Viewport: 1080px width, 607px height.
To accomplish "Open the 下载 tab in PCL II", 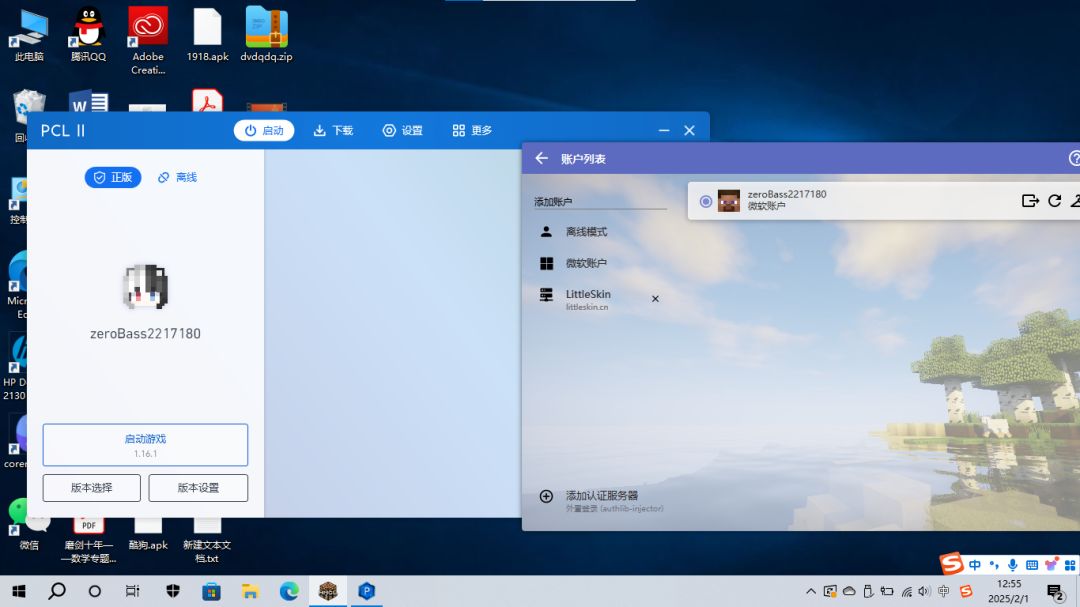I will 333,130.
